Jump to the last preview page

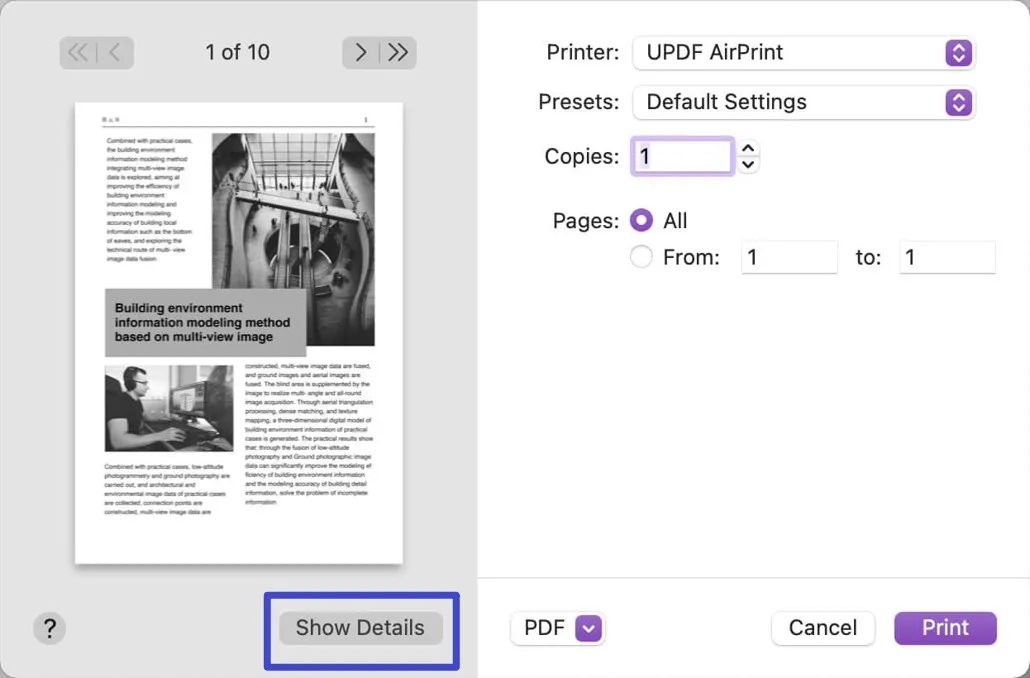(x=398, y=53)
